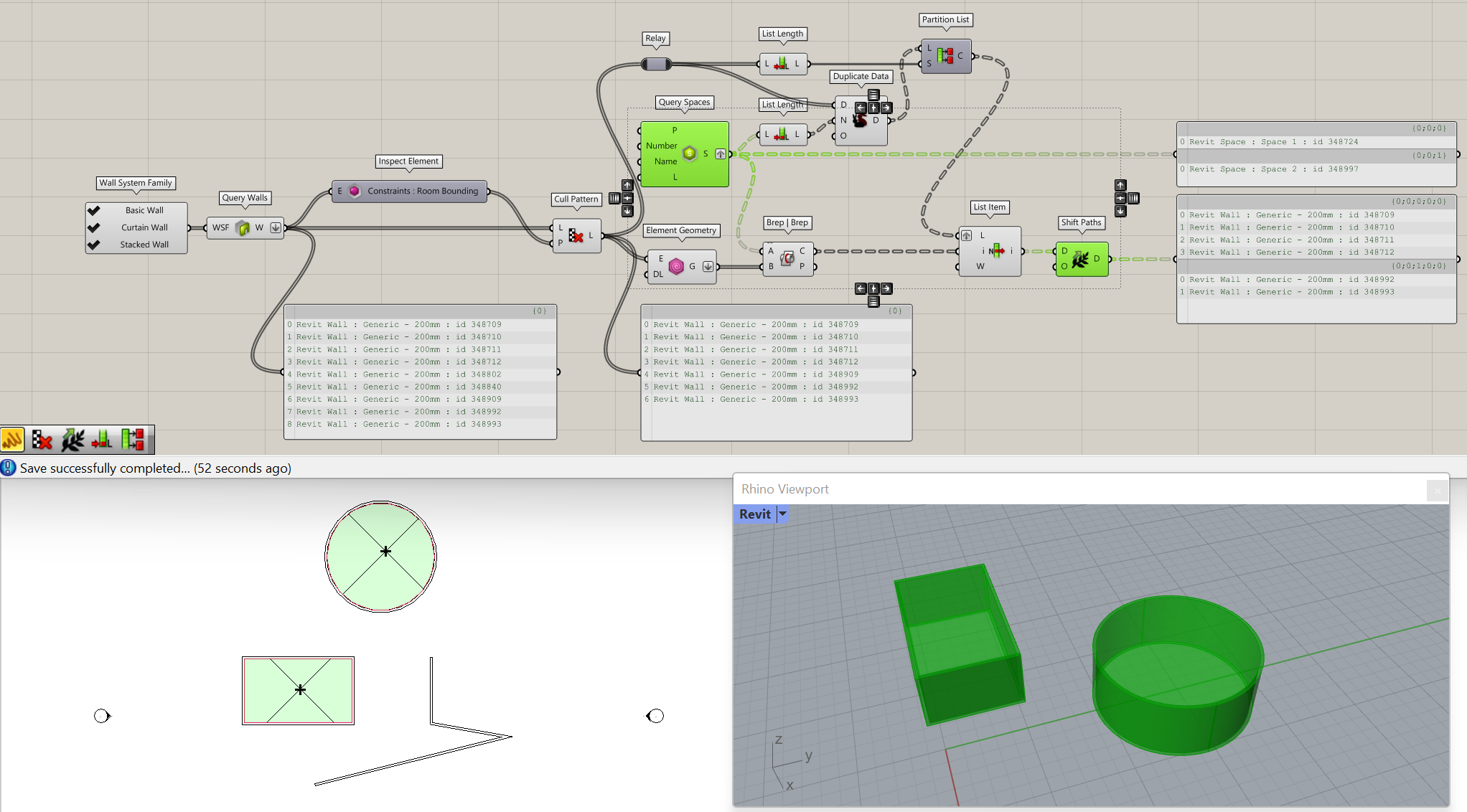Click the down arrow on Element Geometry G output
Image resolution: width=1467 pixels, height=812 pixels.
pos(708,267)
